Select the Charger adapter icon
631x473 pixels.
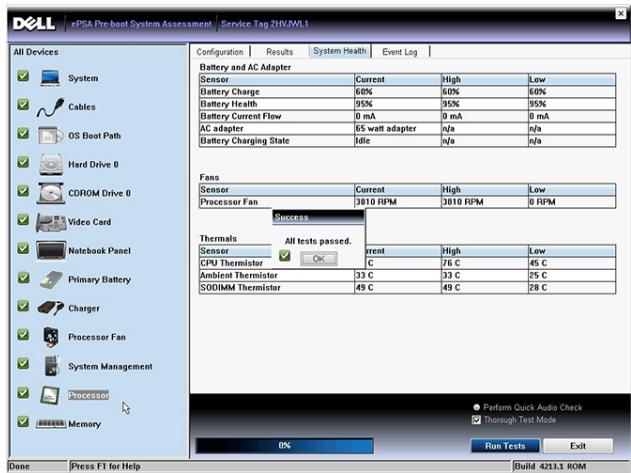click(50, 308)
